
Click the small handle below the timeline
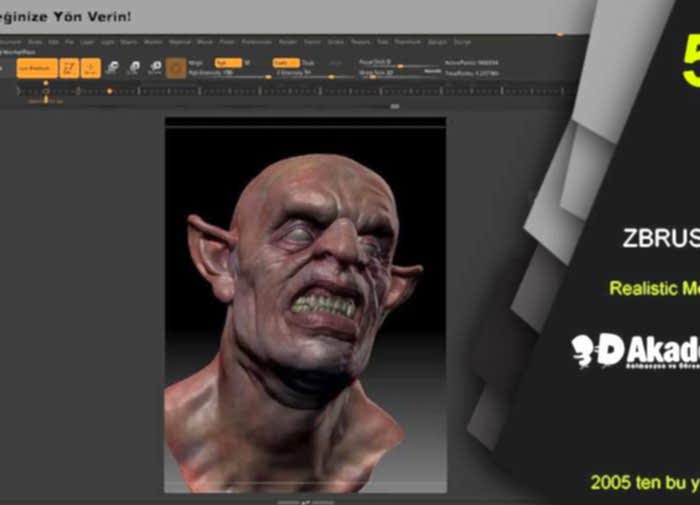[395, 106]
